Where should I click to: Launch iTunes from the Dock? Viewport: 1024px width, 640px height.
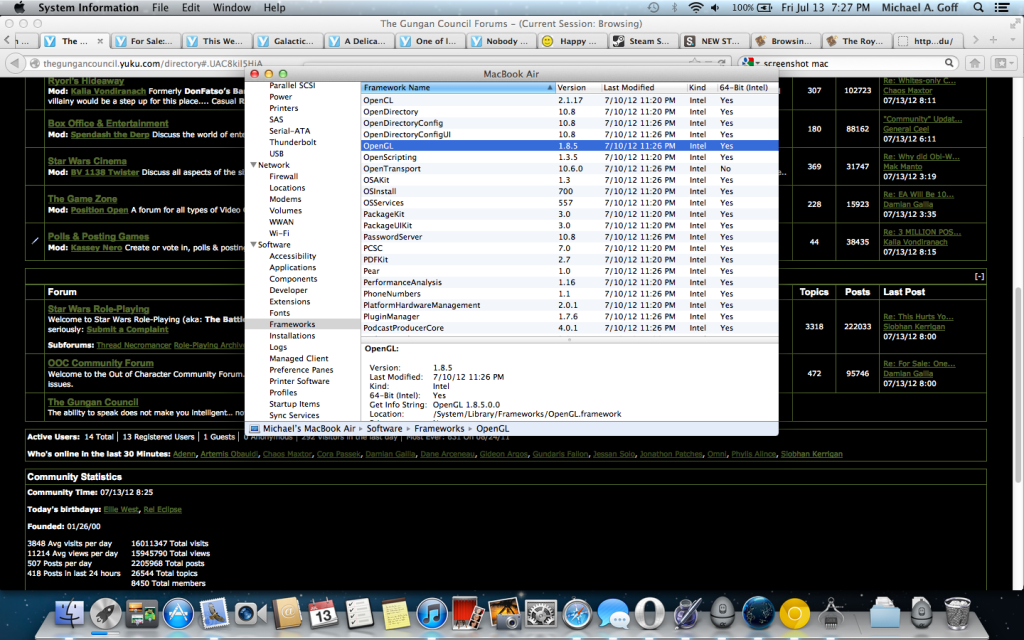[x=432, y=615]
